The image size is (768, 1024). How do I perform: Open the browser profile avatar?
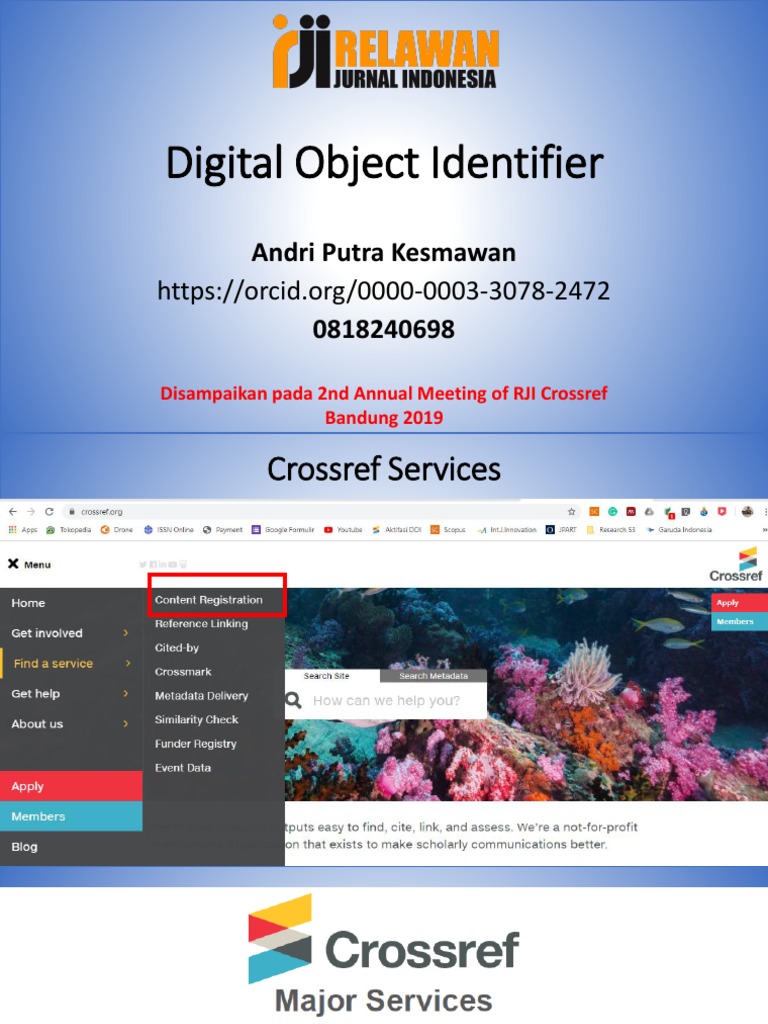748,512
